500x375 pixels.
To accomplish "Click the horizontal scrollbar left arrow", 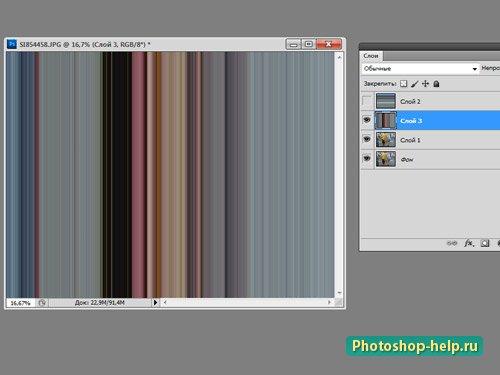I will [x=165, y=302].
